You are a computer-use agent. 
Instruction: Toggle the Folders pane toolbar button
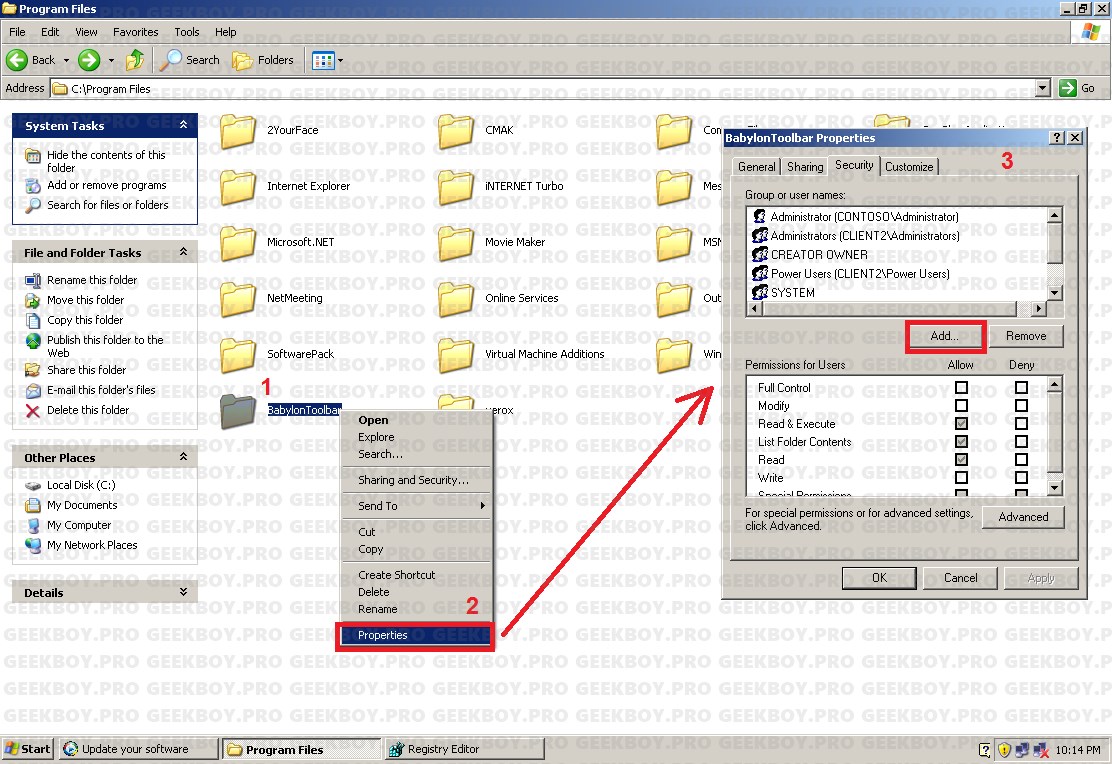(x=263, y=60)
